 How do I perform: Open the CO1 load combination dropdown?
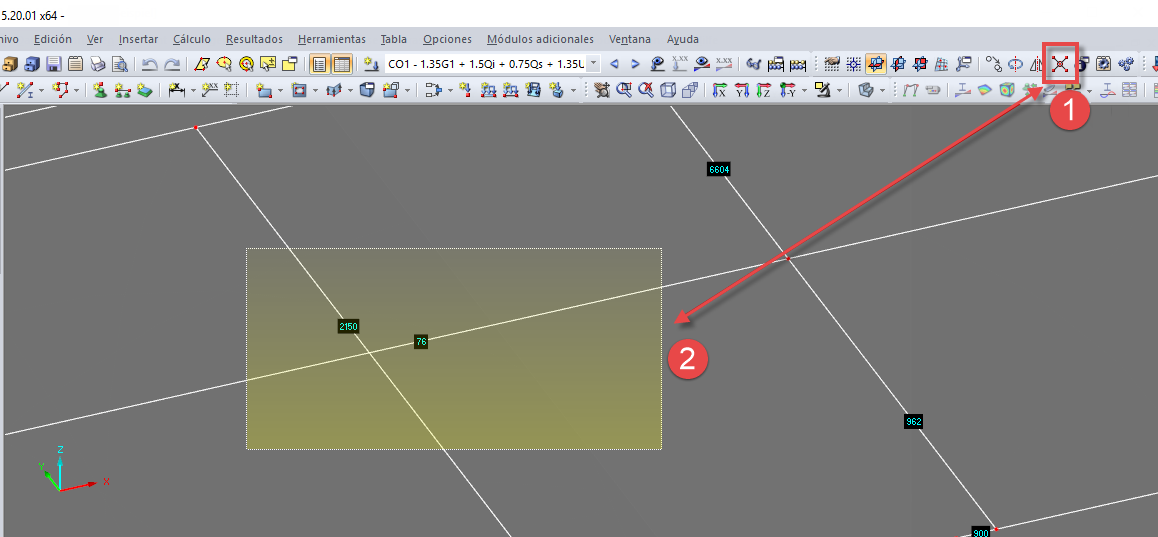pos(594,64)
